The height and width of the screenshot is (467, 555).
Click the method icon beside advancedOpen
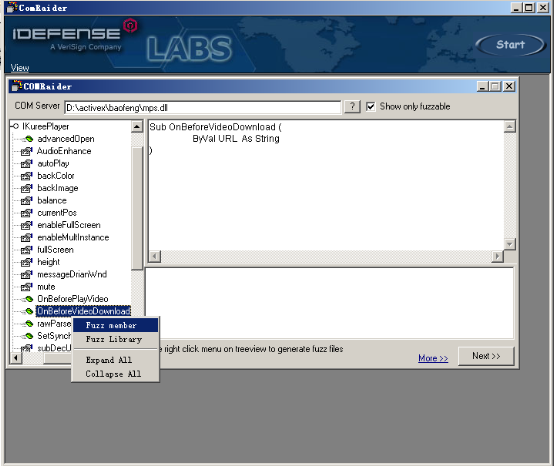click(28, 139)
